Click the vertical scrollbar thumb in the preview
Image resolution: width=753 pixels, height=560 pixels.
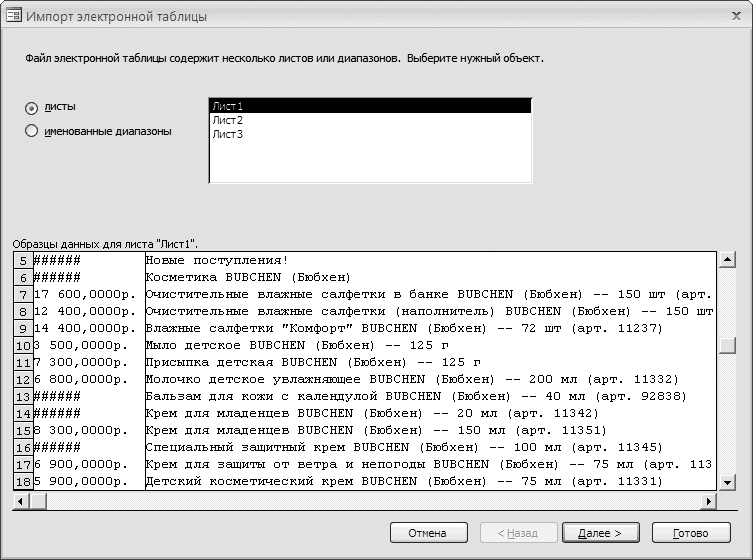(727, 346)
